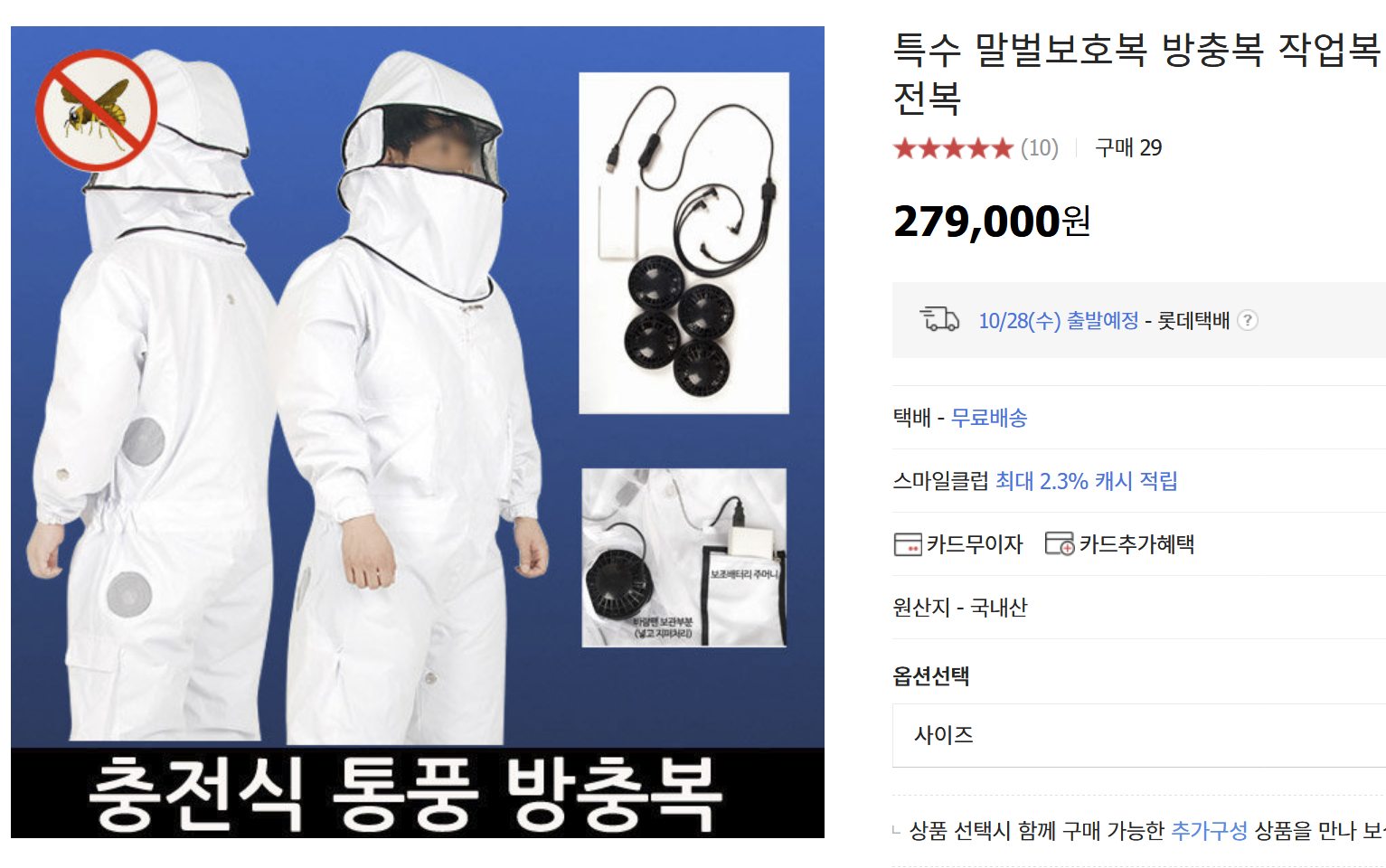Viewport: 1386px width, 868px height.
Task: Click the 10/28(수) 출발예정 link
Action: tap(1058, 321)
